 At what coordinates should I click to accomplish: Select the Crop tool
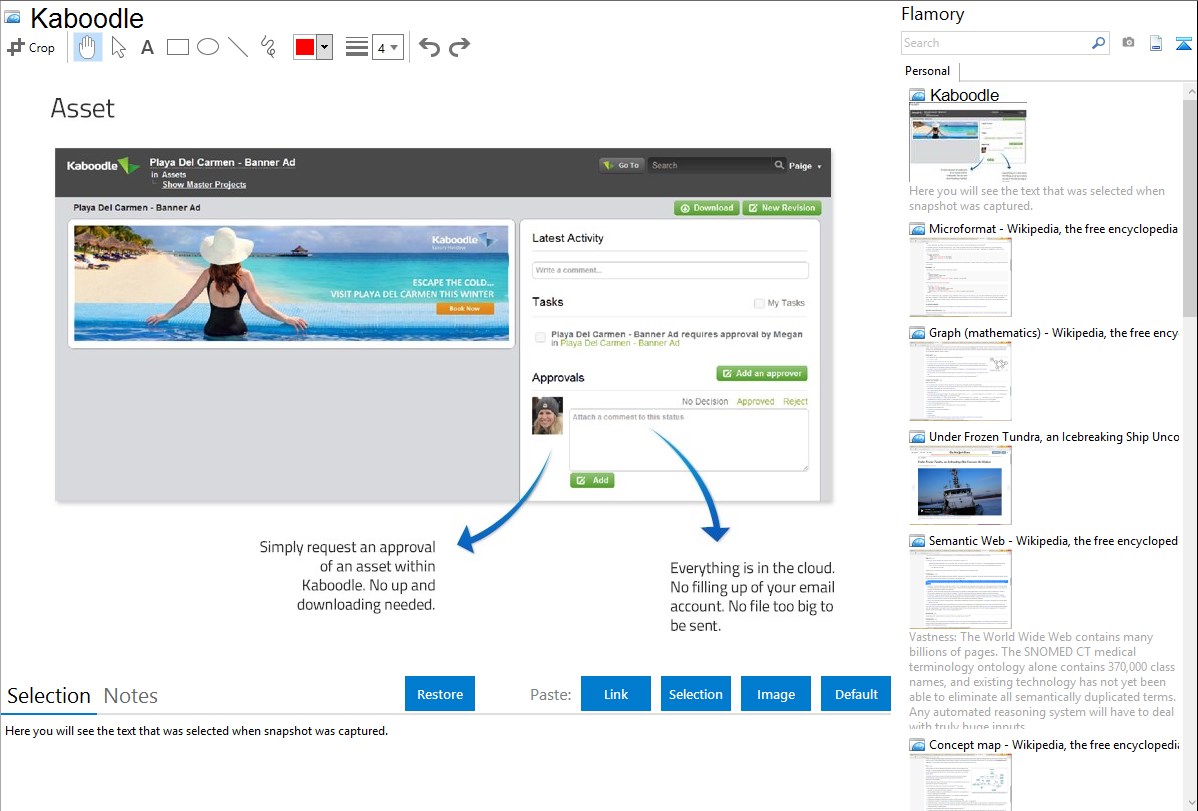point(31,47)
